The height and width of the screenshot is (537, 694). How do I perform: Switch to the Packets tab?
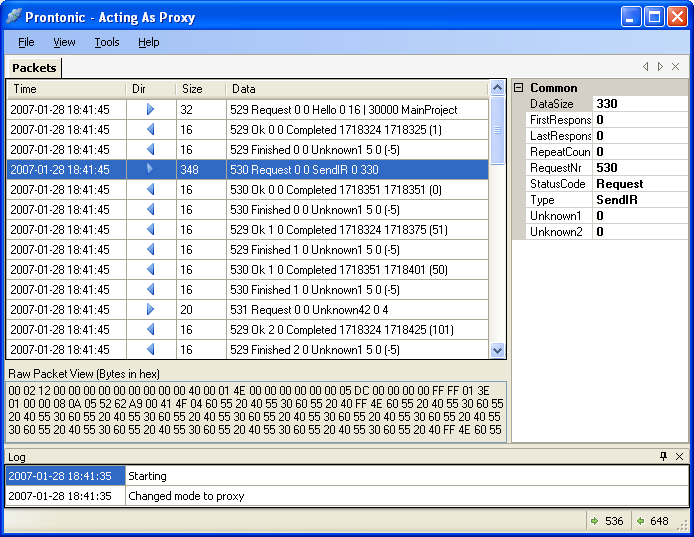[x=34, y=68]
